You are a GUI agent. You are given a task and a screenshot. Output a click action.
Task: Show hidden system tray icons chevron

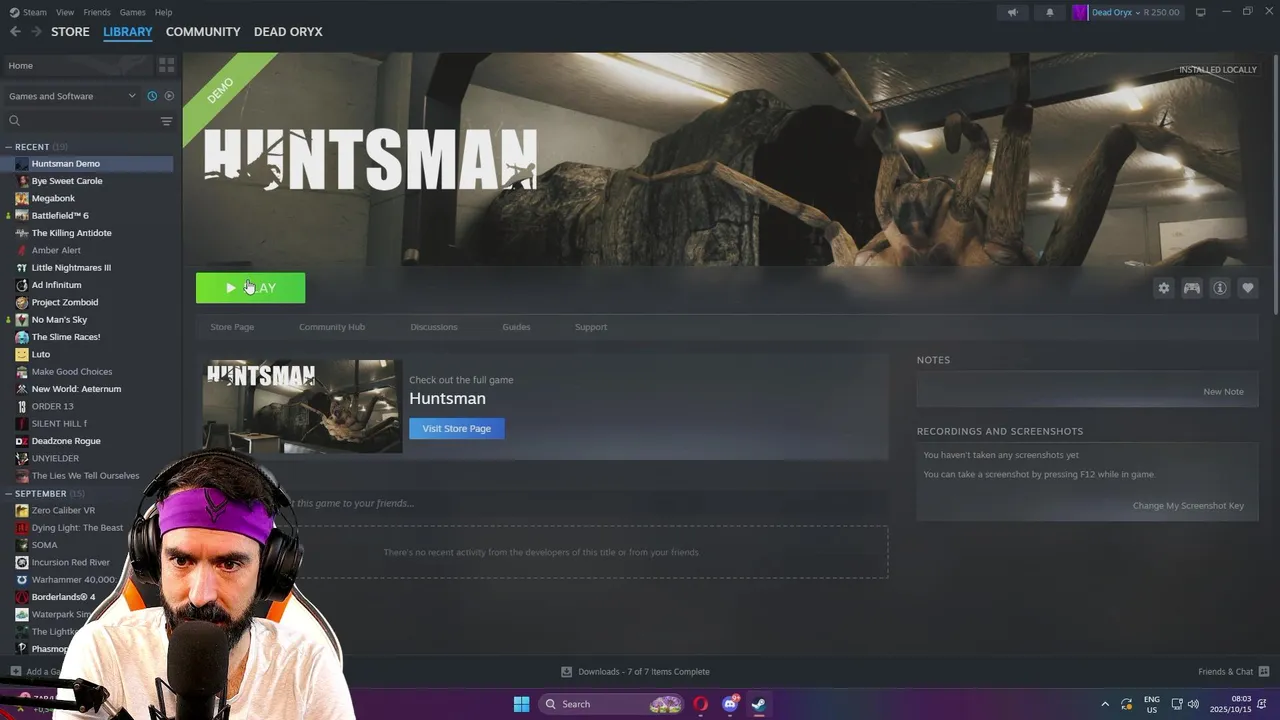click(1105, 704)
